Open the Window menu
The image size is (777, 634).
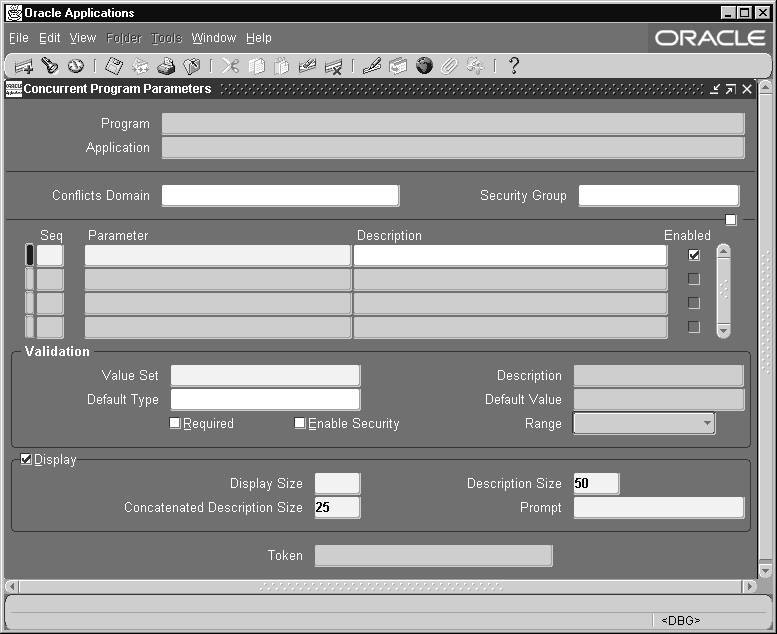coord(214,38)
